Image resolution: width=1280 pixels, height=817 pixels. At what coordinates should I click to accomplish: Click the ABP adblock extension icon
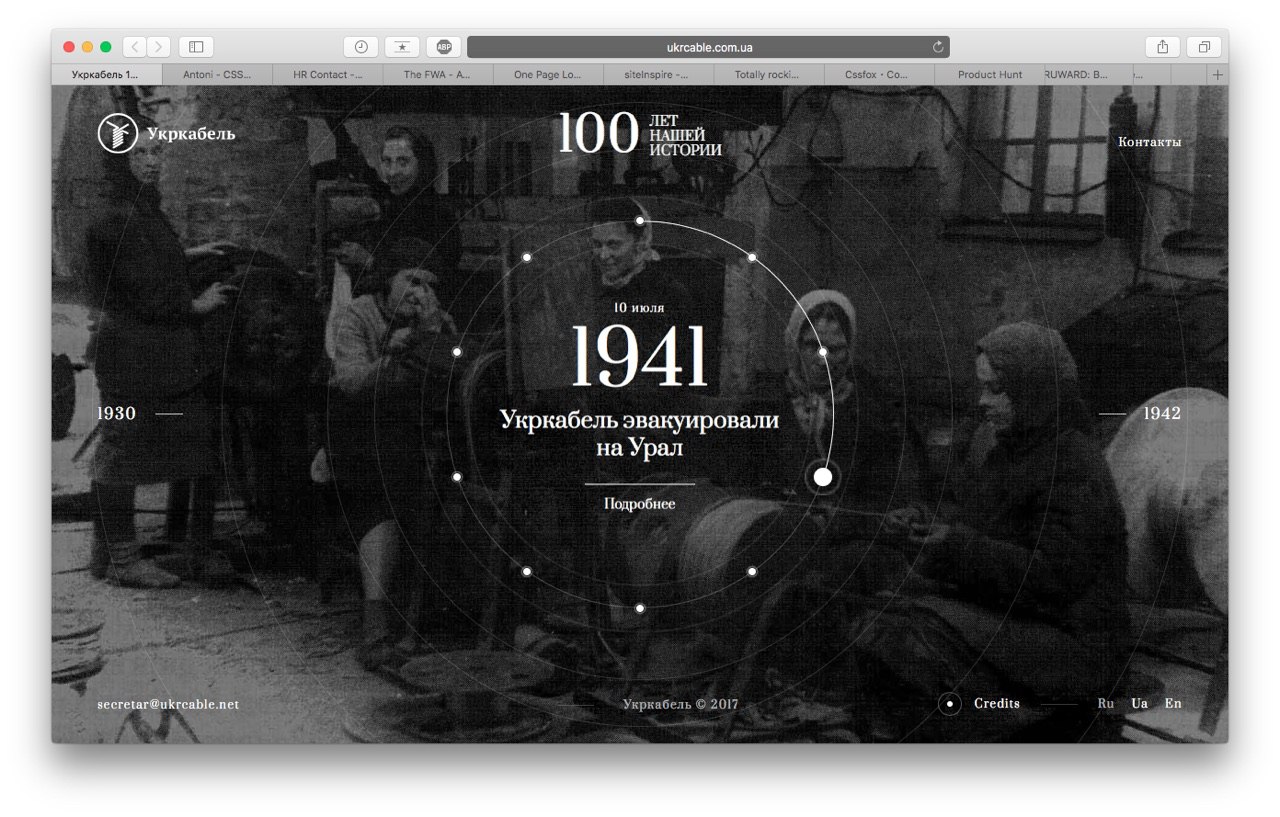tap(444, 47)
